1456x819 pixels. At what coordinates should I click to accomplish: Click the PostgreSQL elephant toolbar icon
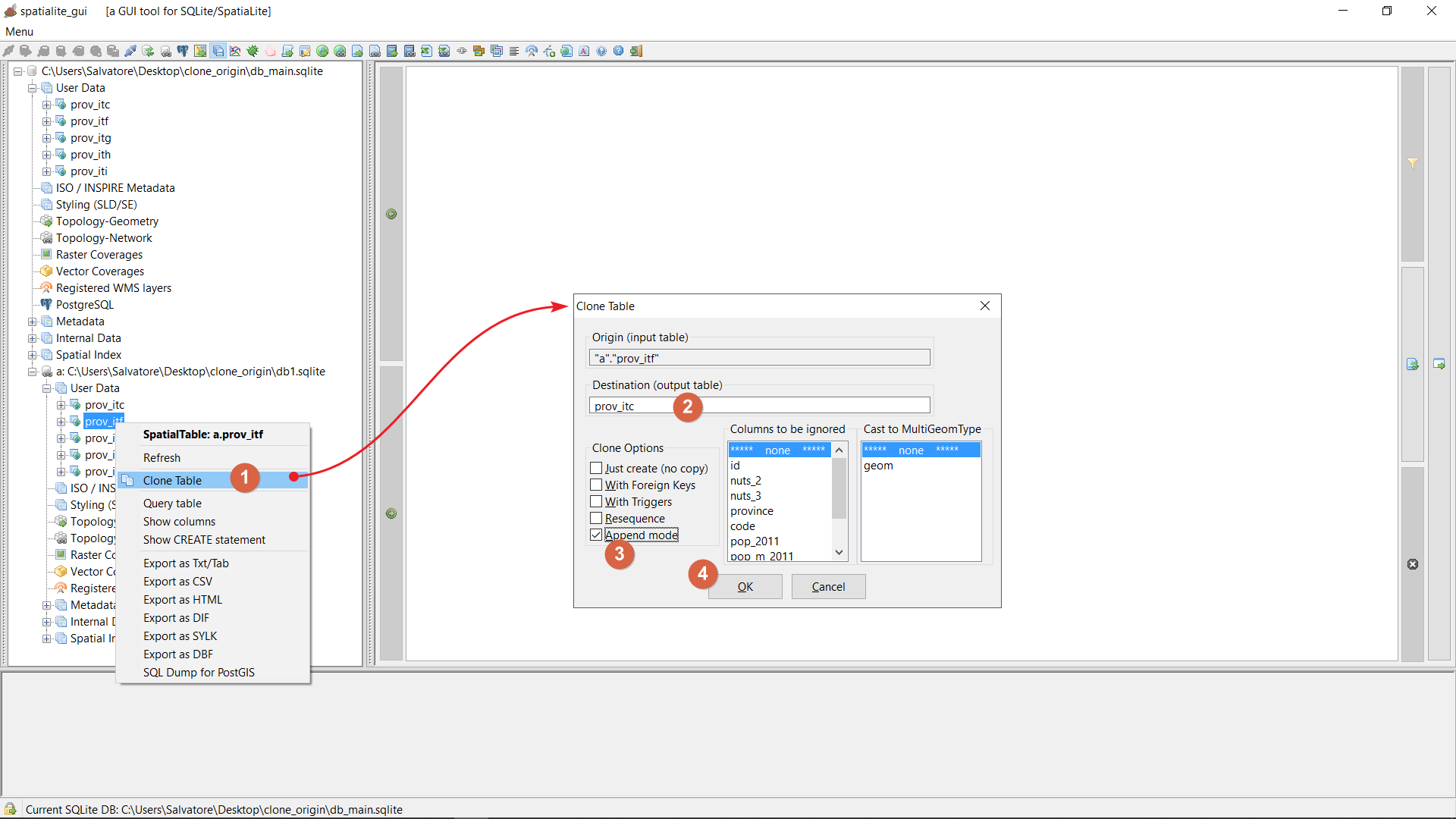click(183, 51)
